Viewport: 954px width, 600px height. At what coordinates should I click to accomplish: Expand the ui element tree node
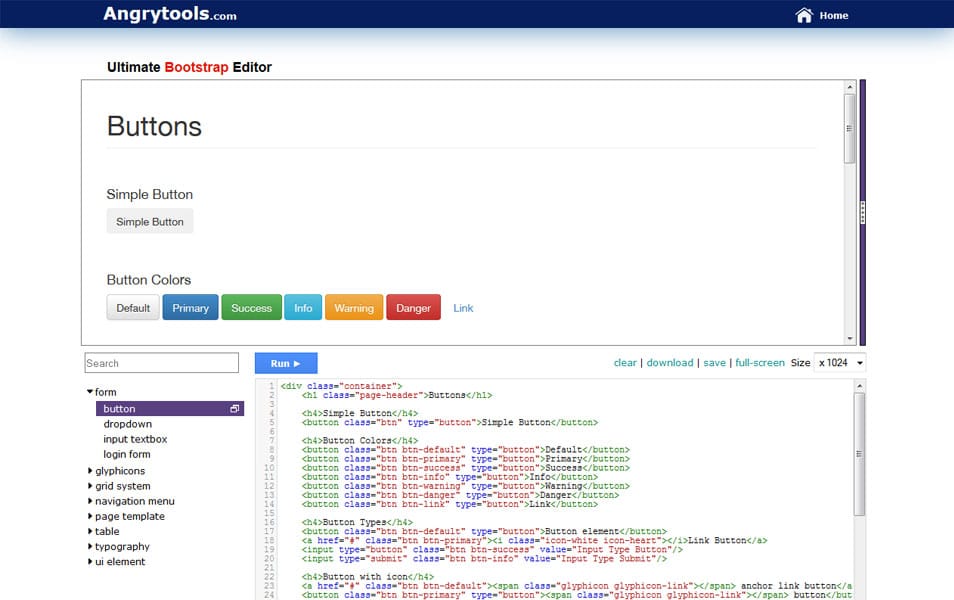click(x=90, y=562)
